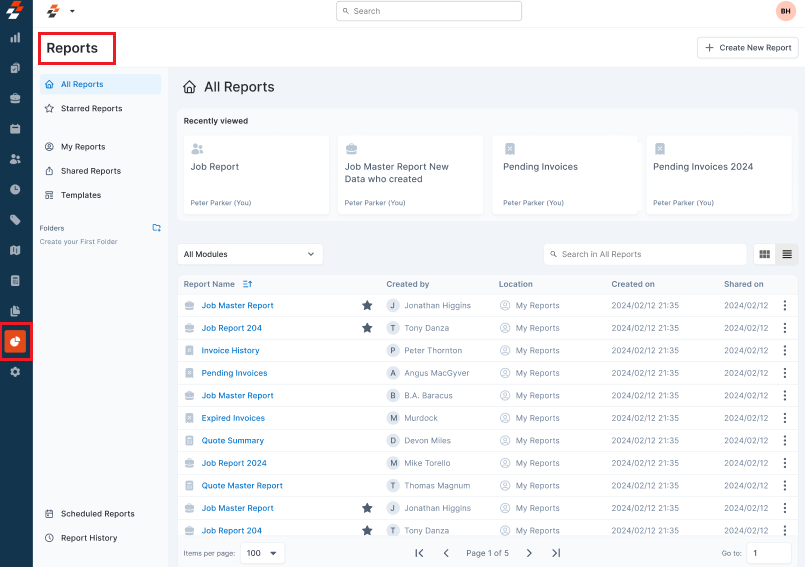This screenshot has width=805, height=567.
Task: Open Scheduled Reports in side menu
Action: coord(100,514)
